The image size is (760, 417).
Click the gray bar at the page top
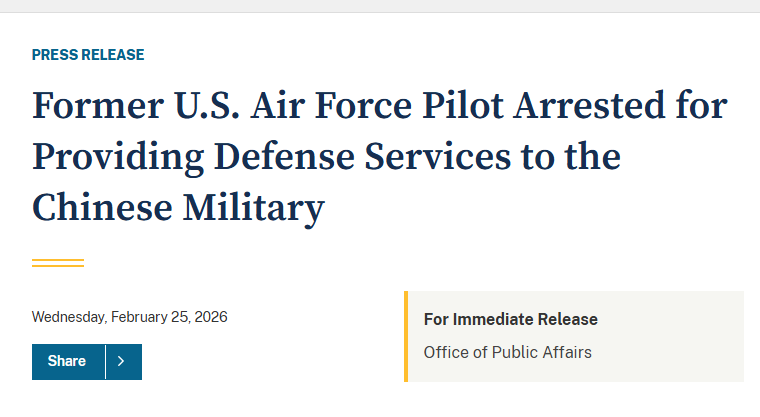click(x=380, y=6)
